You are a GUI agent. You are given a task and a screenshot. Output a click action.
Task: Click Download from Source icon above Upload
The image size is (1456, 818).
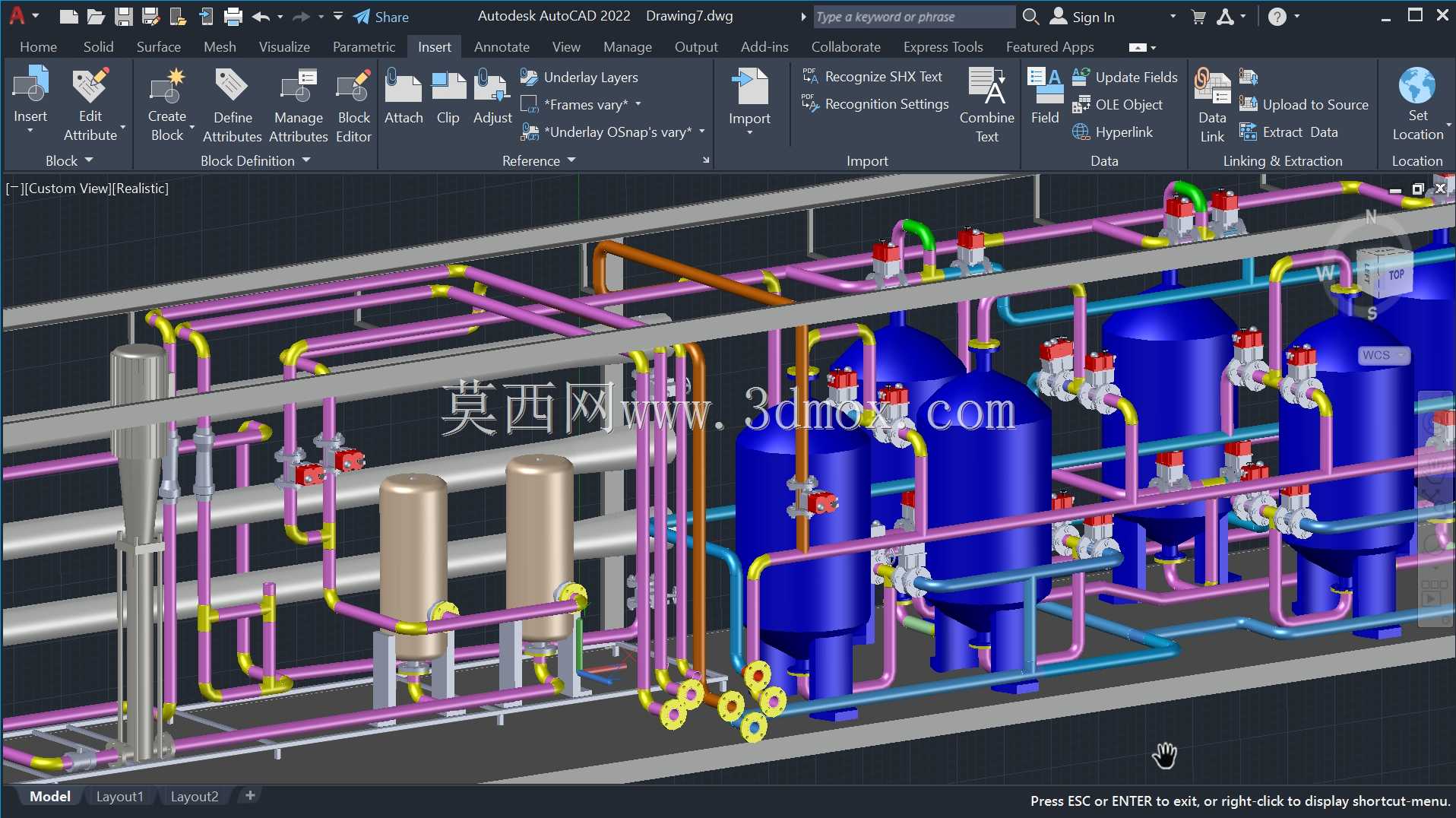tap(1248, 77)
